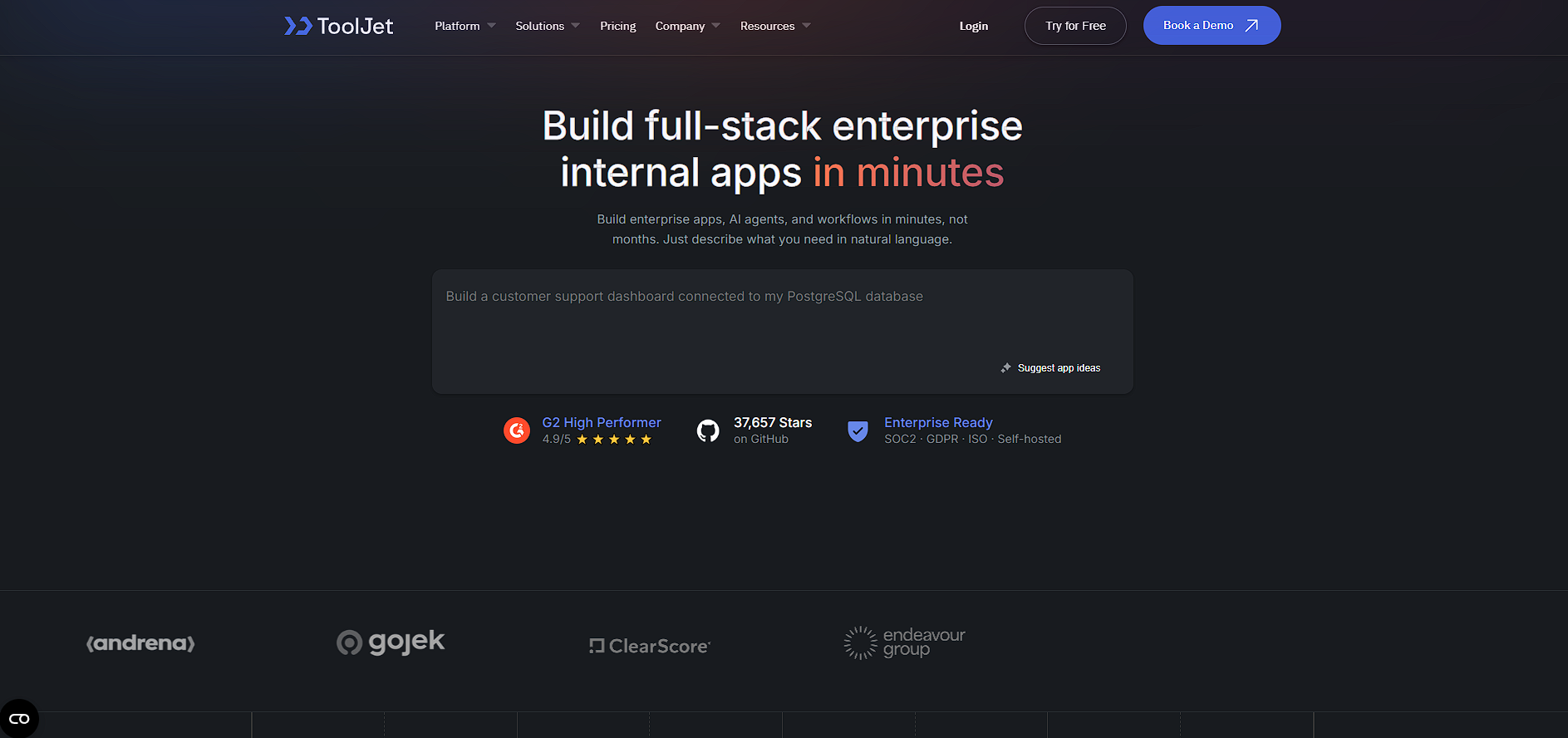Screen dimensions: 1568x738
Task: Expand the Company dropdown arrow
Action: (715, 26)
